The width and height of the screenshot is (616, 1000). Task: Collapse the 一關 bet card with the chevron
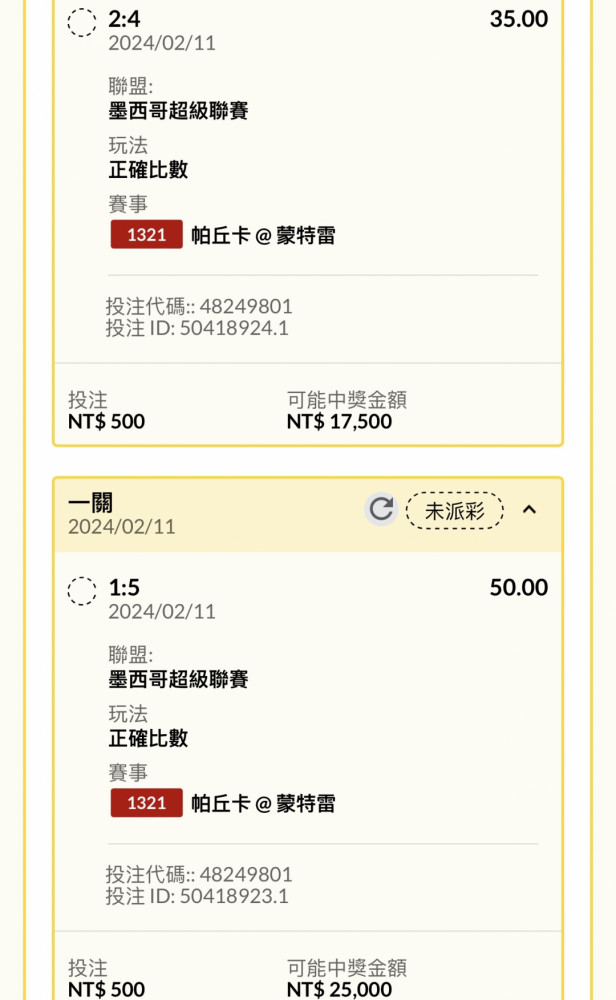click(530, 510)
